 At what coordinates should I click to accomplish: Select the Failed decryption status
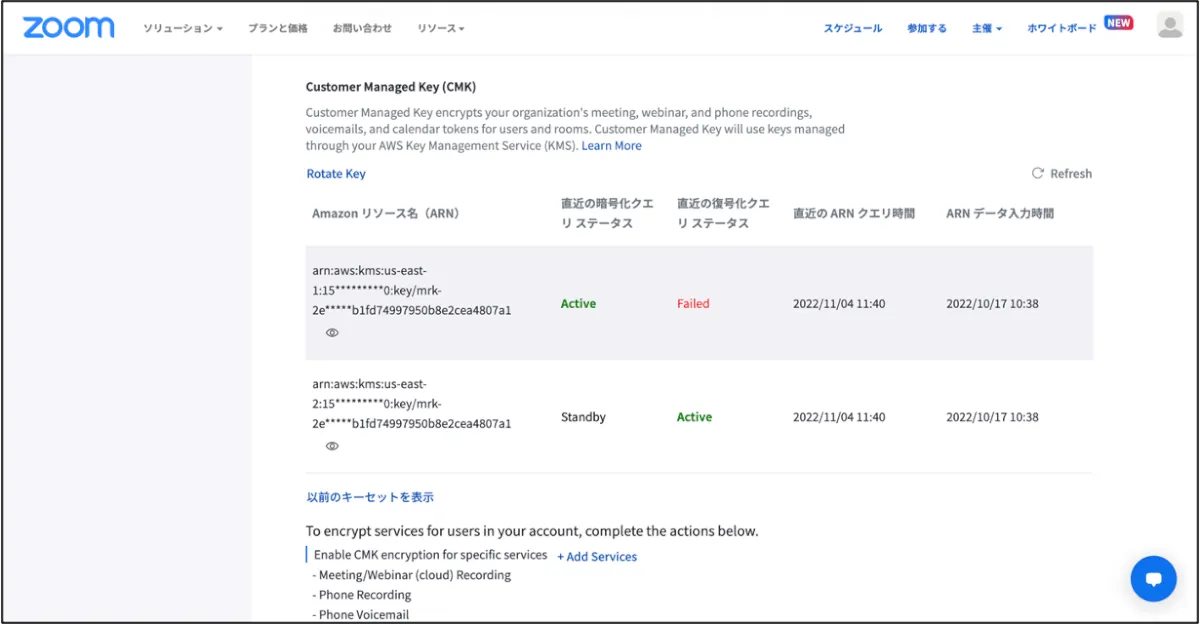(x=693, y=304)
